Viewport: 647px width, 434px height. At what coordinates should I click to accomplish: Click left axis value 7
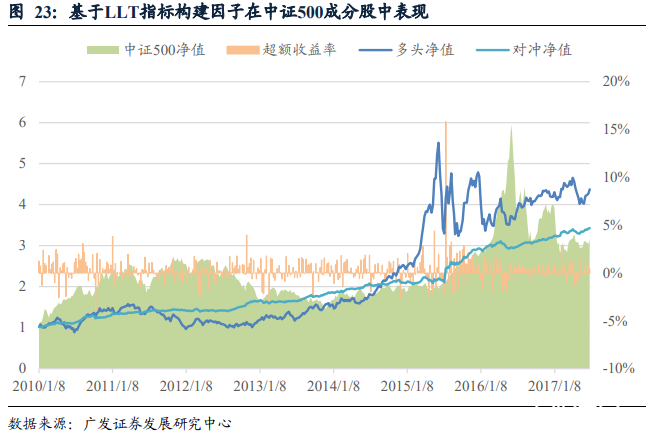[x=22, y=81]
